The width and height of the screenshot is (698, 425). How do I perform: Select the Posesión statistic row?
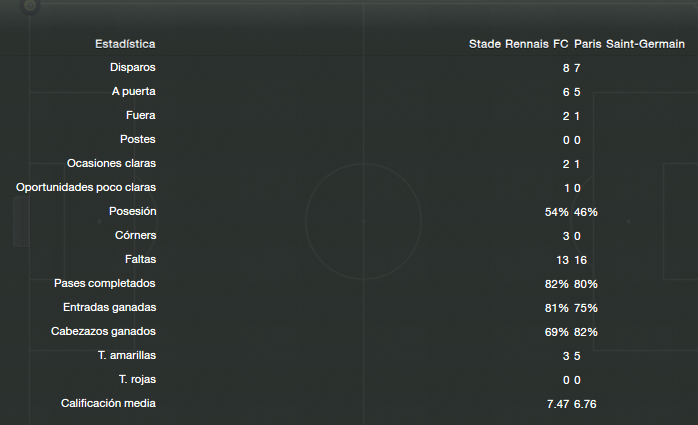(349, 212)
